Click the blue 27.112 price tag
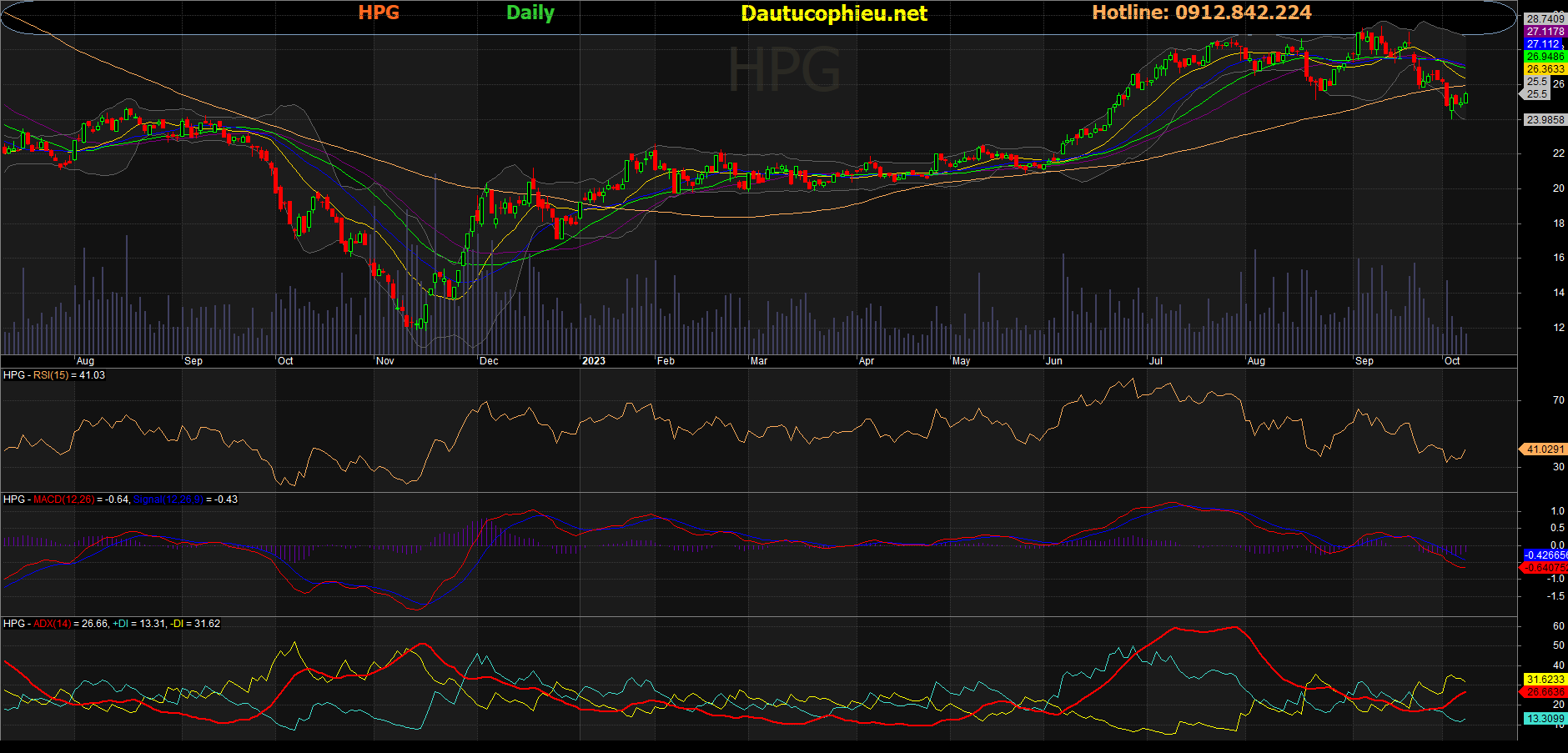Screen dimensions: 1568x753 [x=1543, y=44]
